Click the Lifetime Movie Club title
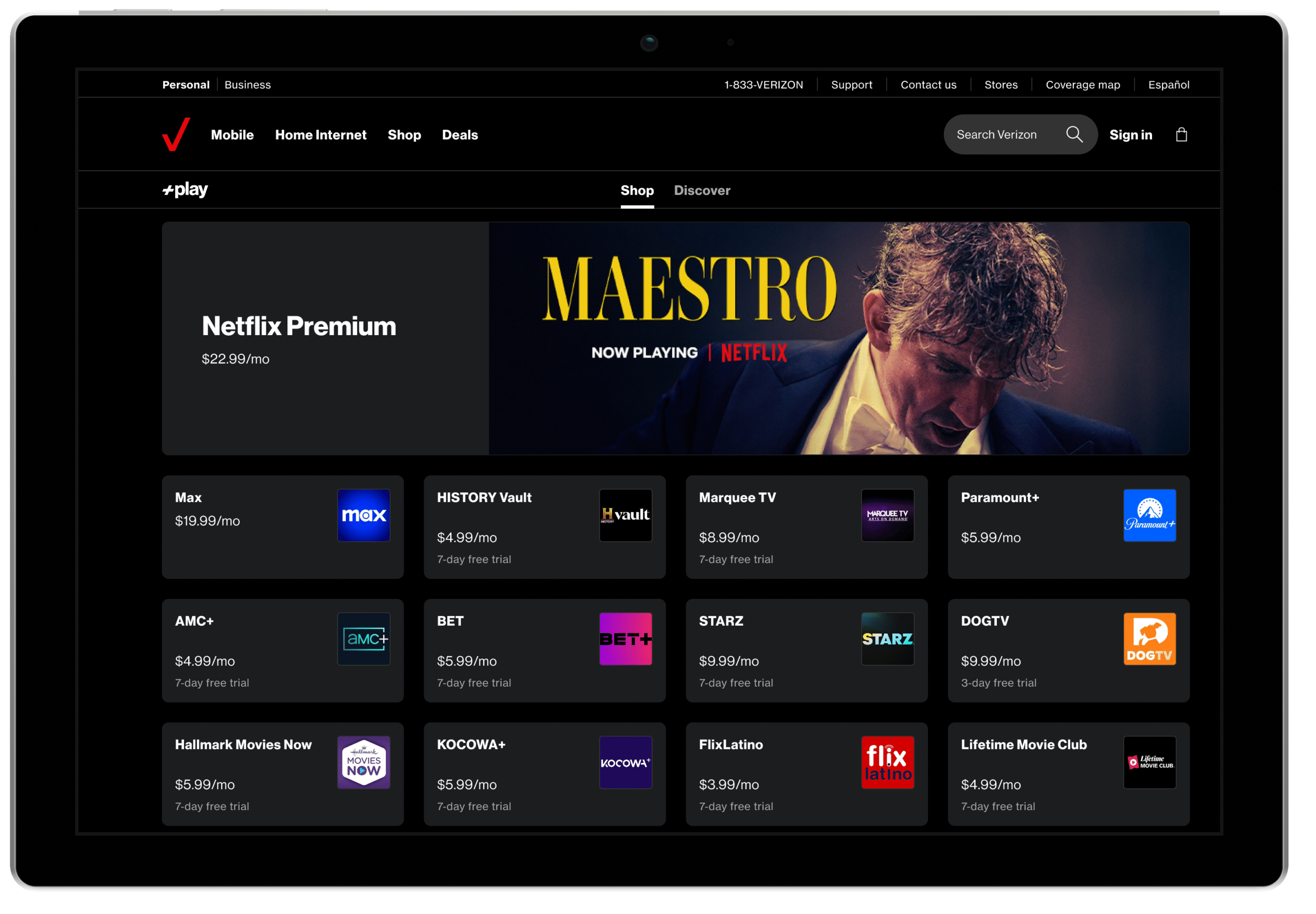 pyautogui.click(x=1023, y=744)
